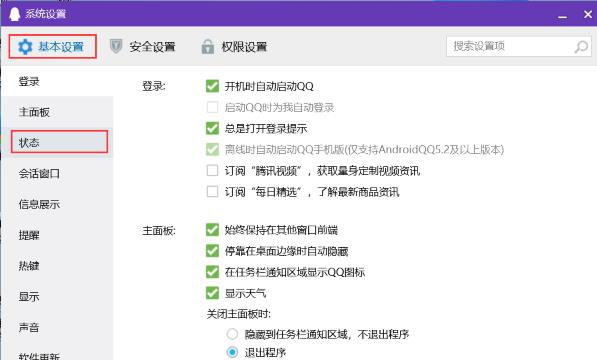Screen dimensions: 597x360
Task: Select 主面板 in the sidebar
Action: [57, 112]
